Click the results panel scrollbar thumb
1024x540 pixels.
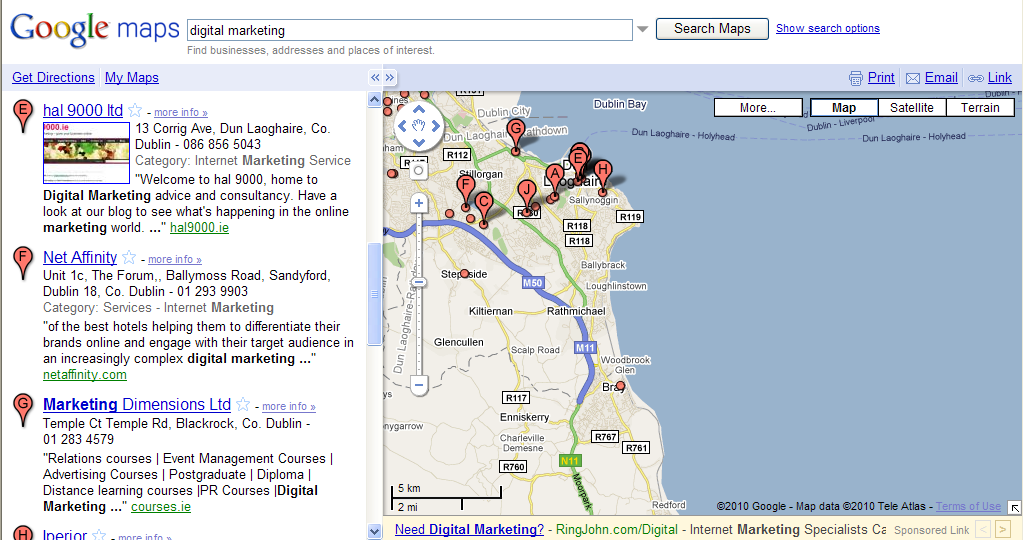(374, 294)
